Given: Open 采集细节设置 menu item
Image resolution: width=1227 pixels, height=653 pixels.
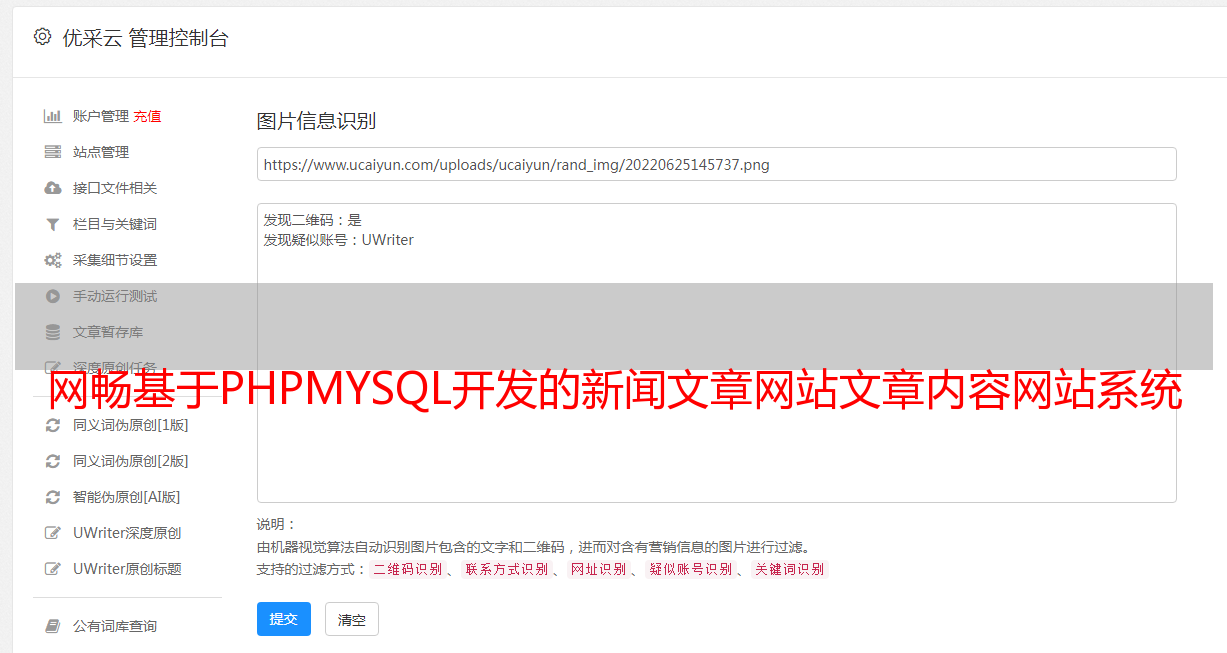Looking at the screenshot, I should (115, 260).
